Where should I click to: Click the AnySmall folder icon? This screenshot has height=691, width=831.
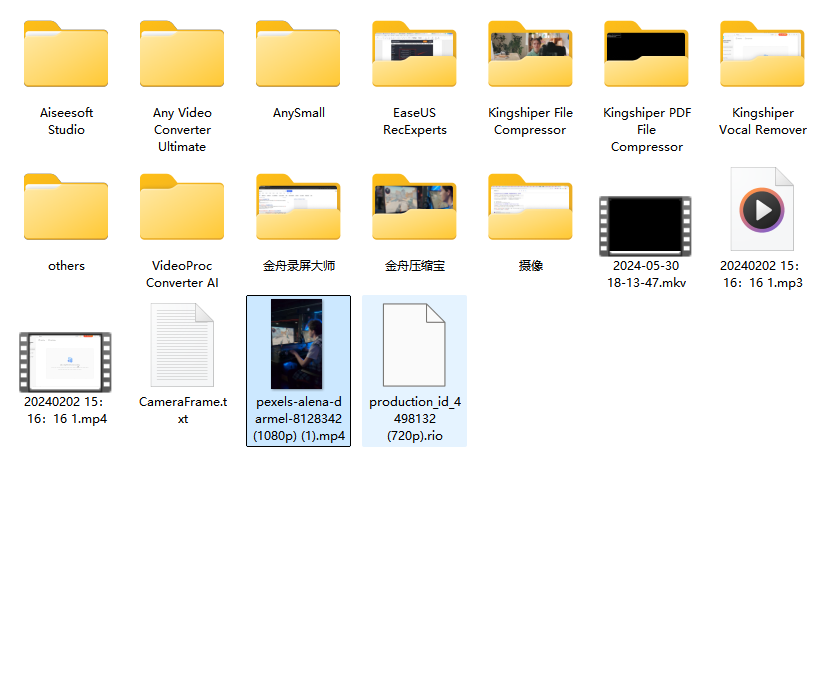click(298, 54)
